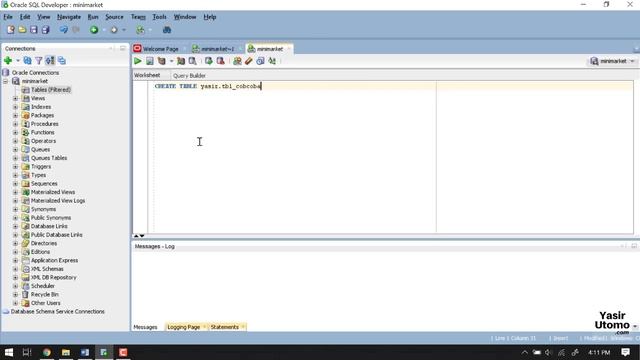Select Tables (Filtered) in connections tree

pyautogui.click(x=51, y=90)
